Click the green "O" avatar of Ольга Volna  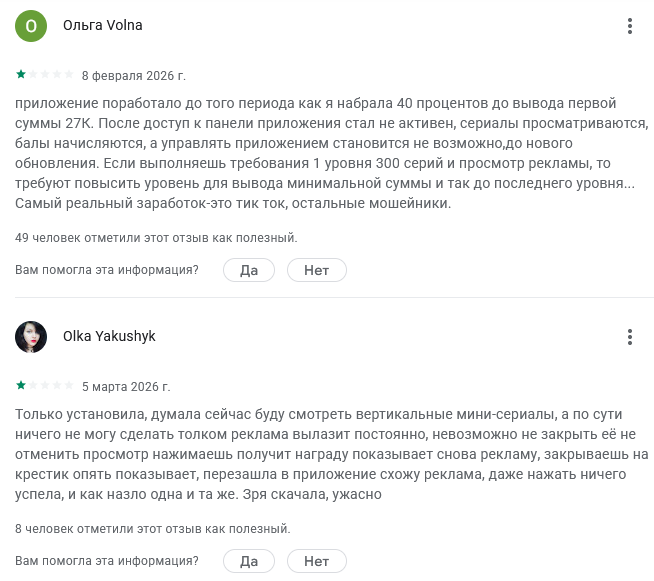31,26
